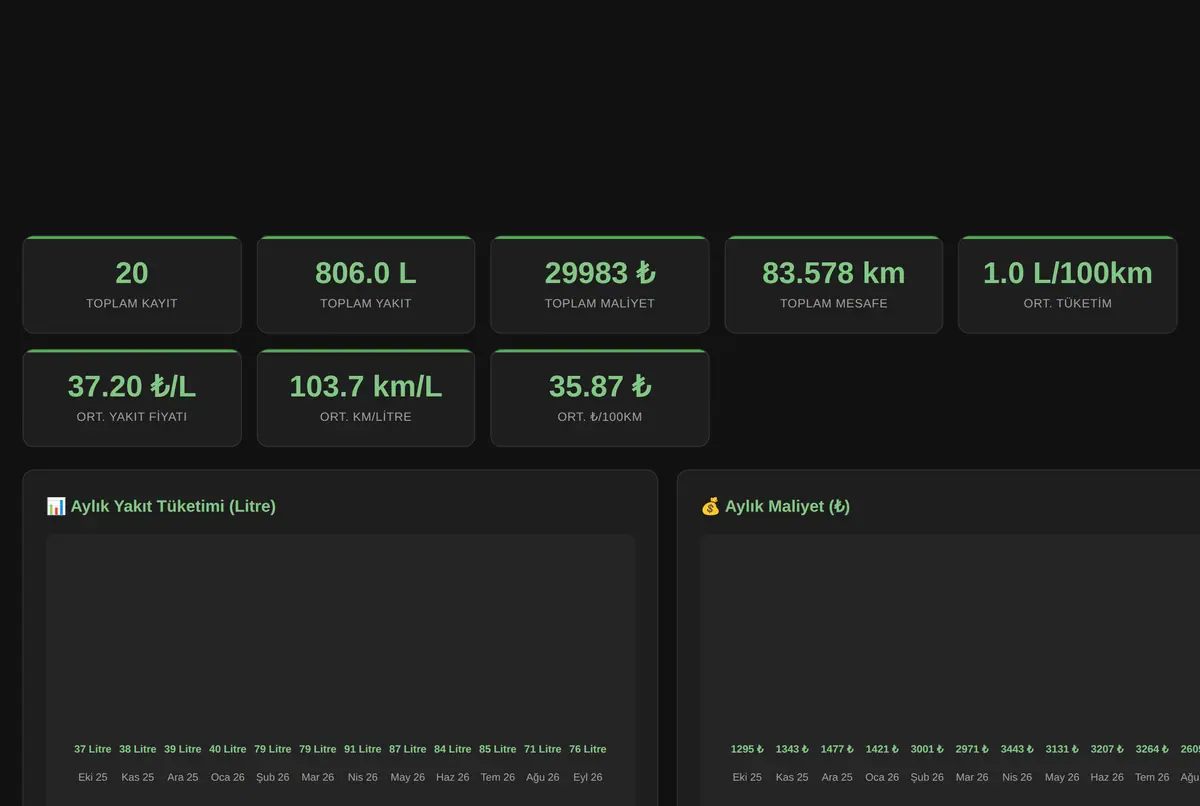Click Nis 26 in the fuel consumption chart
This screenshot has width=1200, height=806.
[363, 777]
